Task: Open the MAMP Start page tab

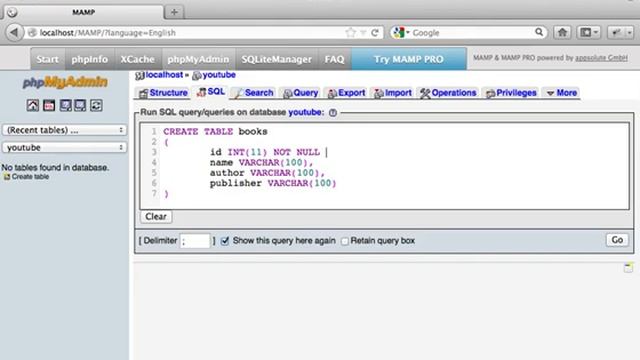Action: click(x=48, y=59)
